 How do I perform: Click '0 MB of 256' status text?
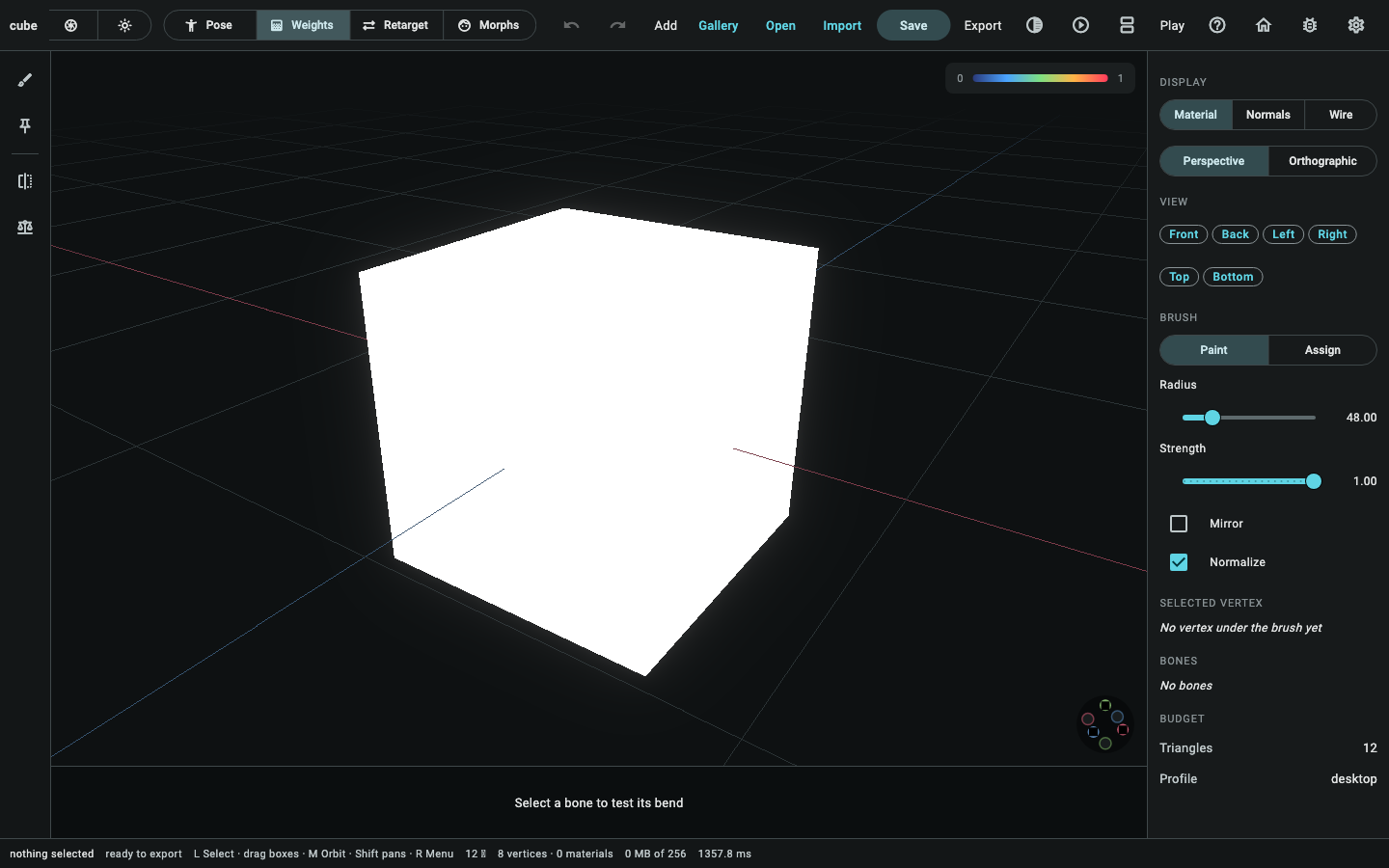click(x=656, y=854)
